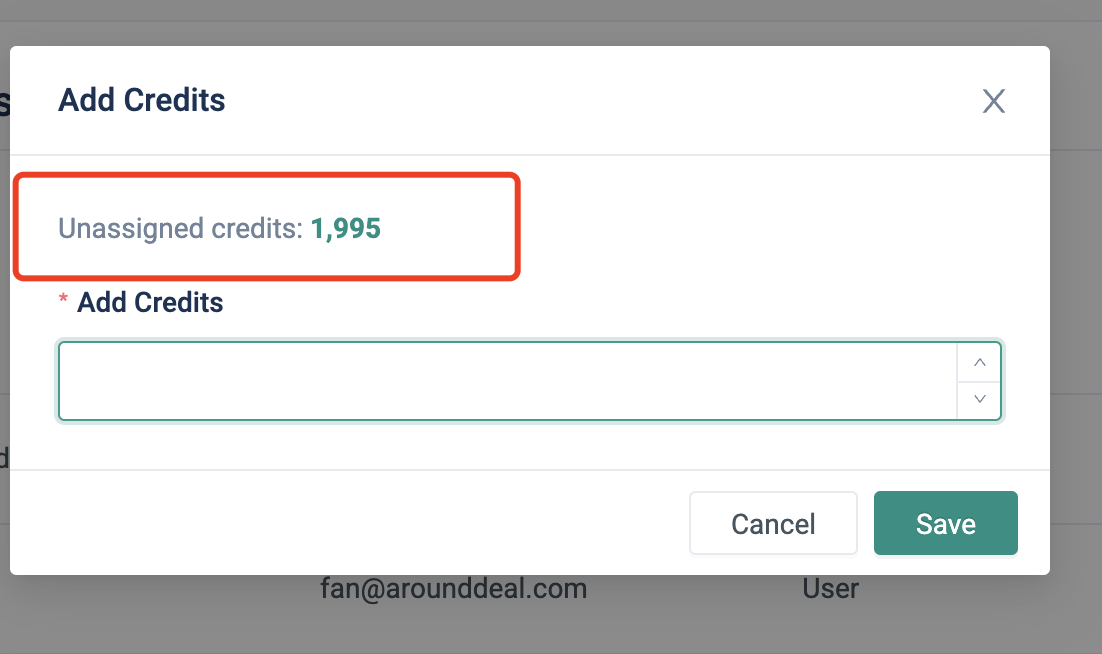Click empty footer area left of Cancel
1102x654 pixels.
350,522
